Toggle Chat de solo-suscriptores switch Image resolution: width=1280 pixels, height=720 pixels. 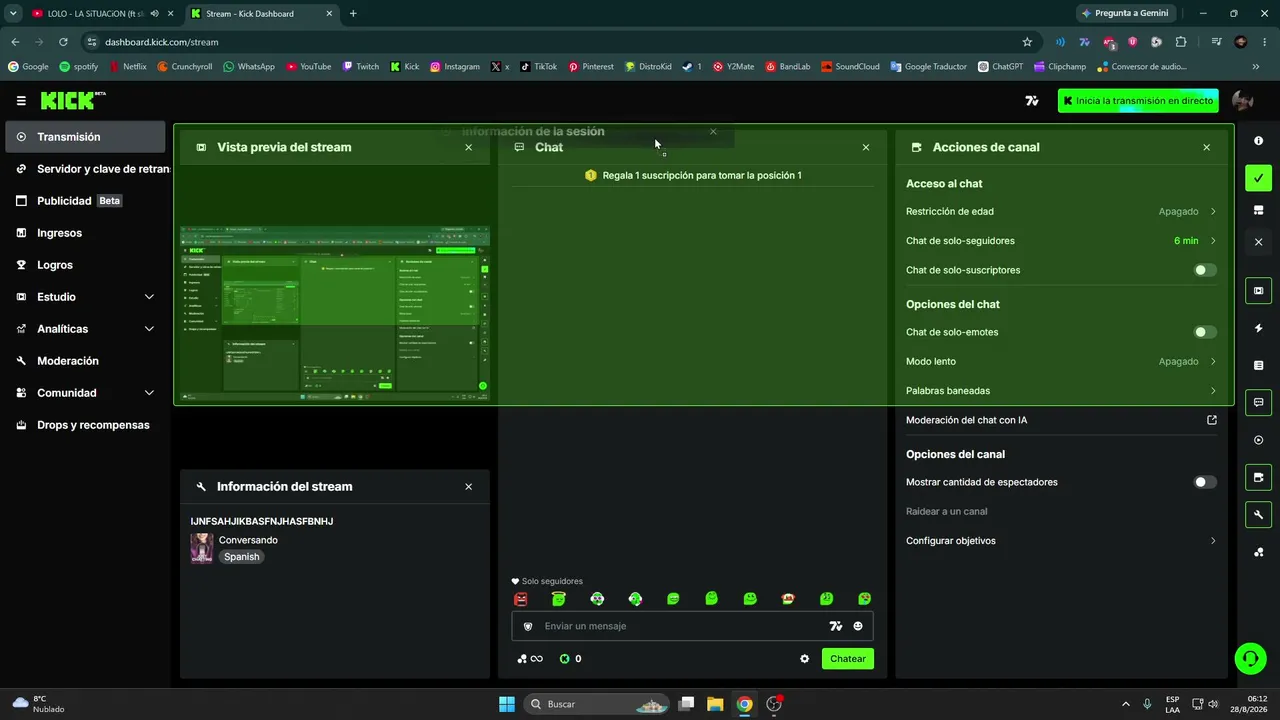tap(1205, 270)
